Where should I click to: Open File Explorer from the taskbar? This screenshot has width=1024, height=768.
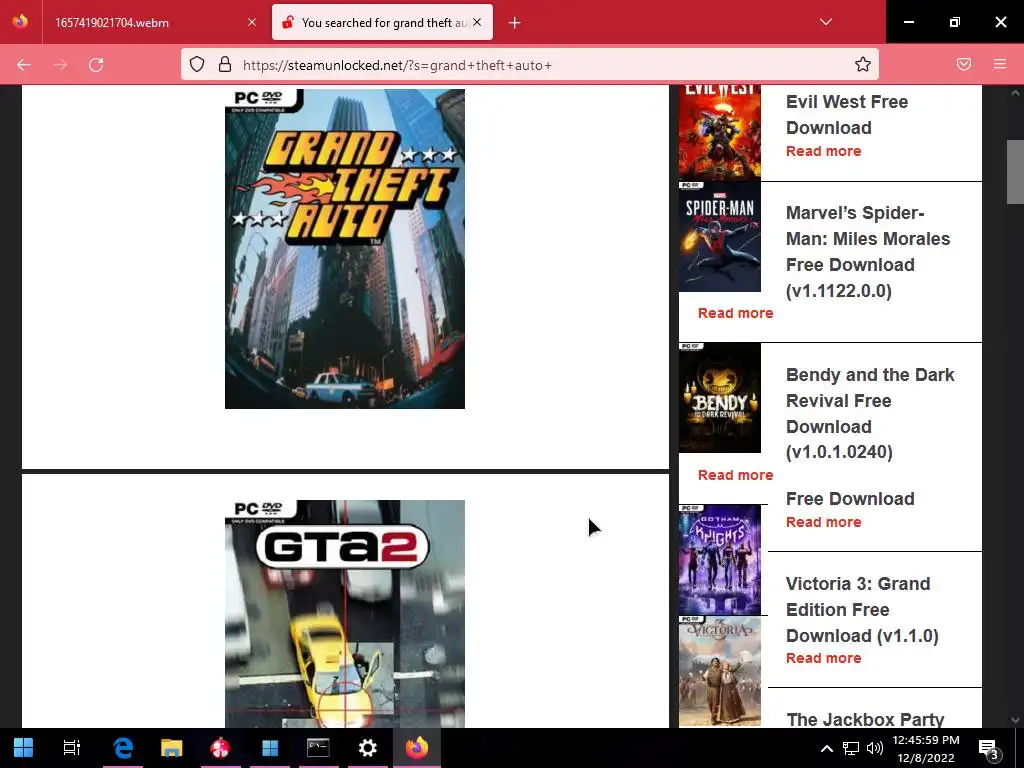click(x=172, y=748)
